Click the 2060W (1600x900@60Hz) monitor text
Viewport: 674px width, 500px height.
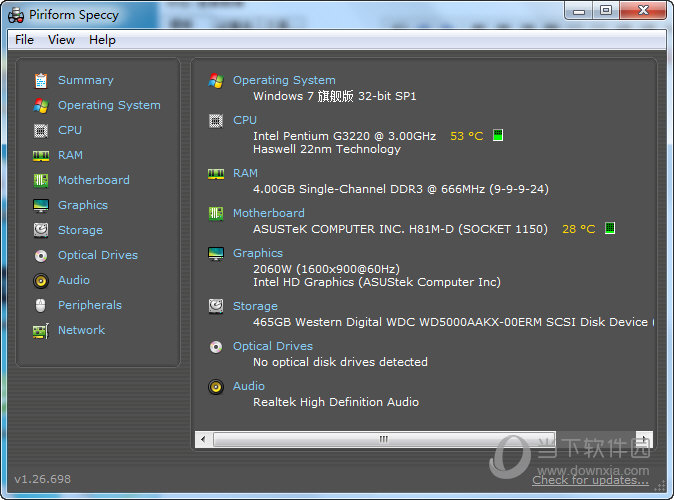click(x=327, y=269)
